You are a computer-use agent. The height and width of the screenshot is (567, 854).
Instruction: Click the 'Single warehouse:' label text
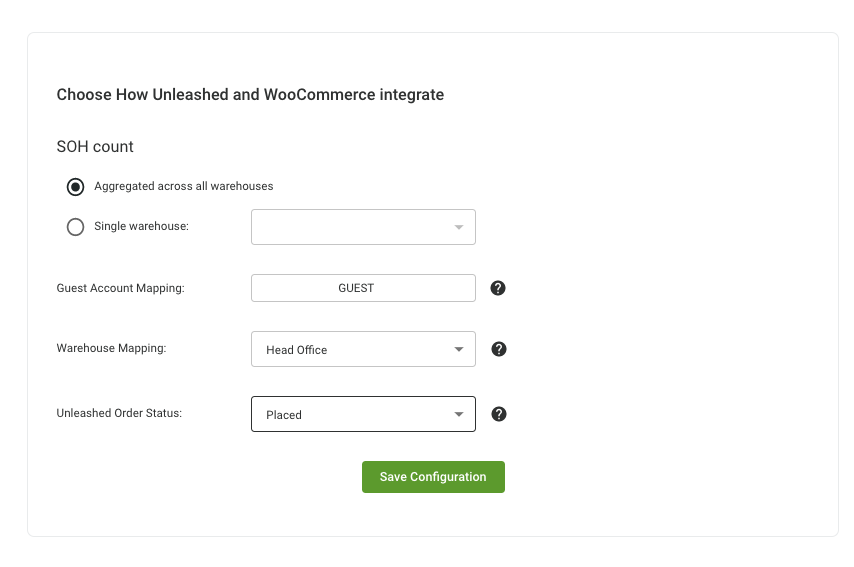click(x=142, y=226)
